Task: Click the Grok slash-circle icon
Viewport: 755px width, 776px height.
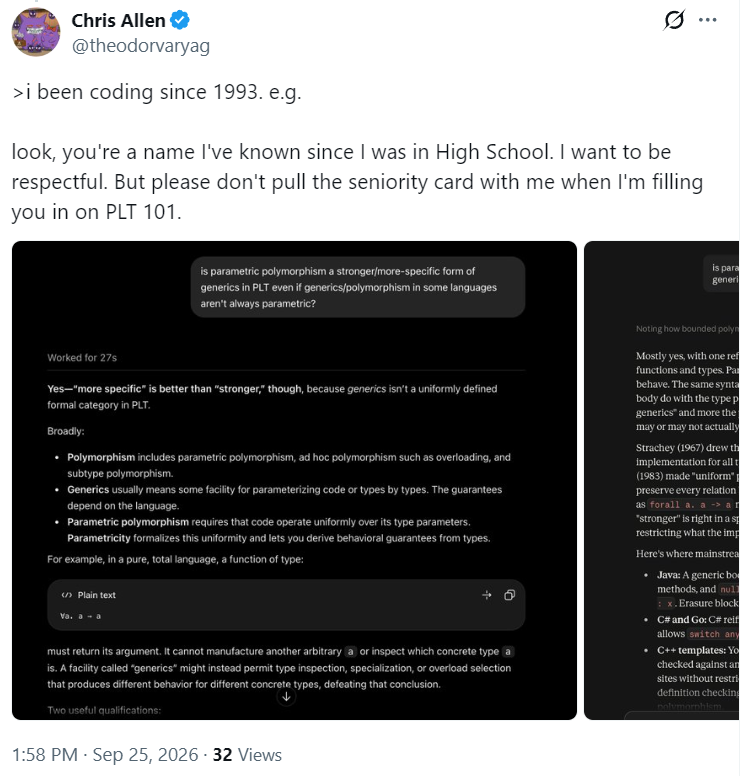Action: coord(674,20)
